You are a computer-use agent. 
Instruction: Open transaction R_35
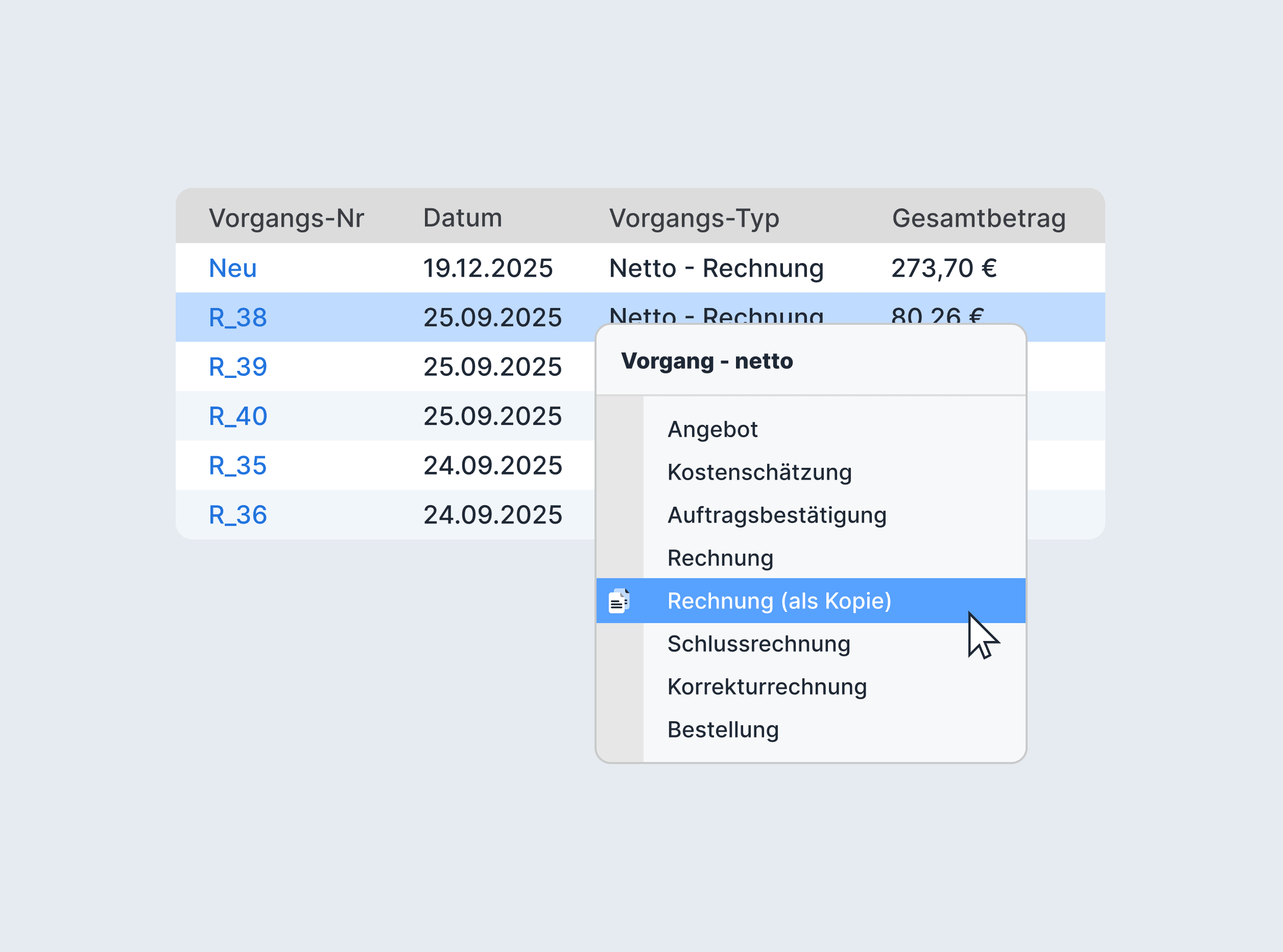(x=237, y=466)
